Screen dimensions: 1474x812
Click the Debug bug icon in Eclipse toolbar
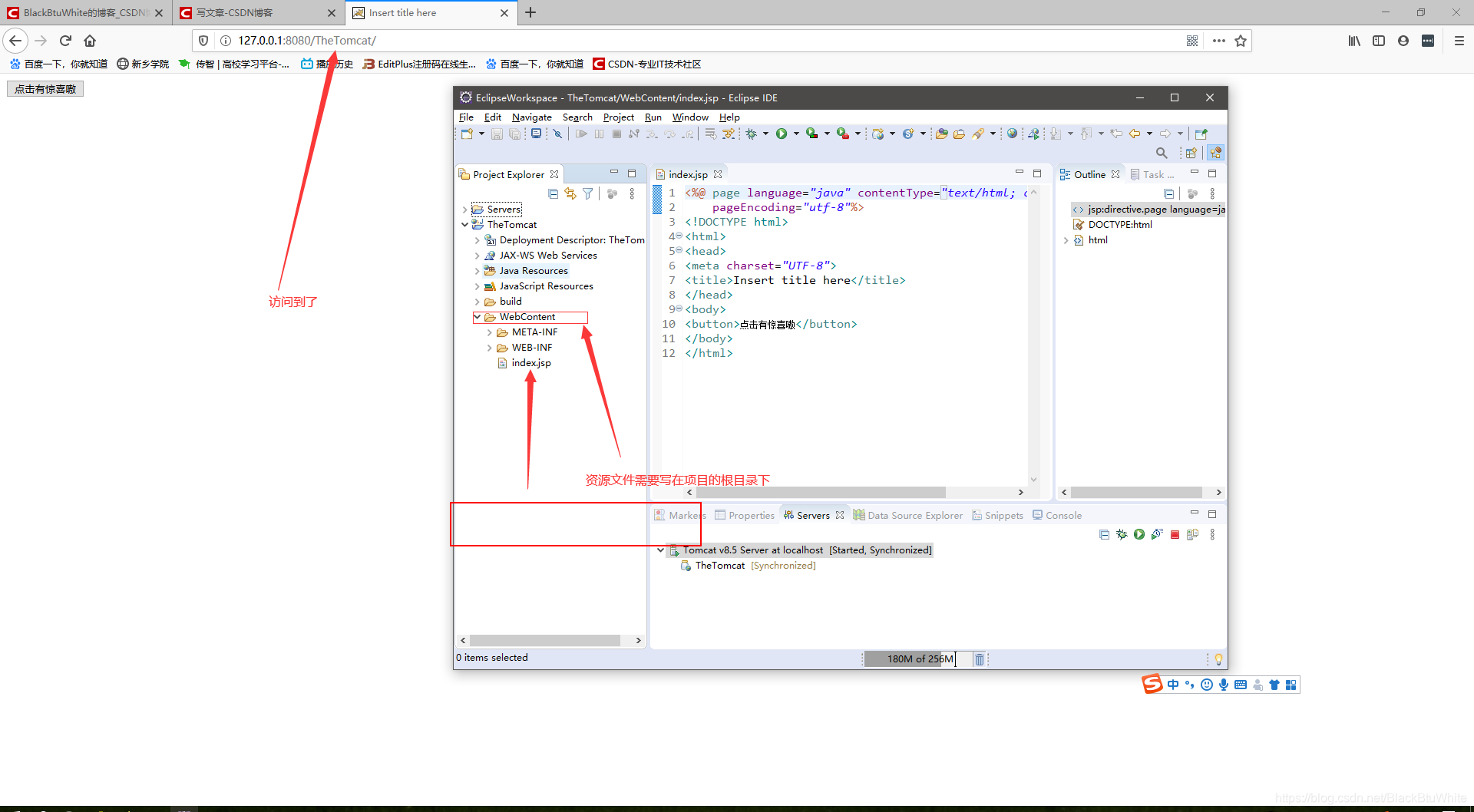[x=752, y=134]
